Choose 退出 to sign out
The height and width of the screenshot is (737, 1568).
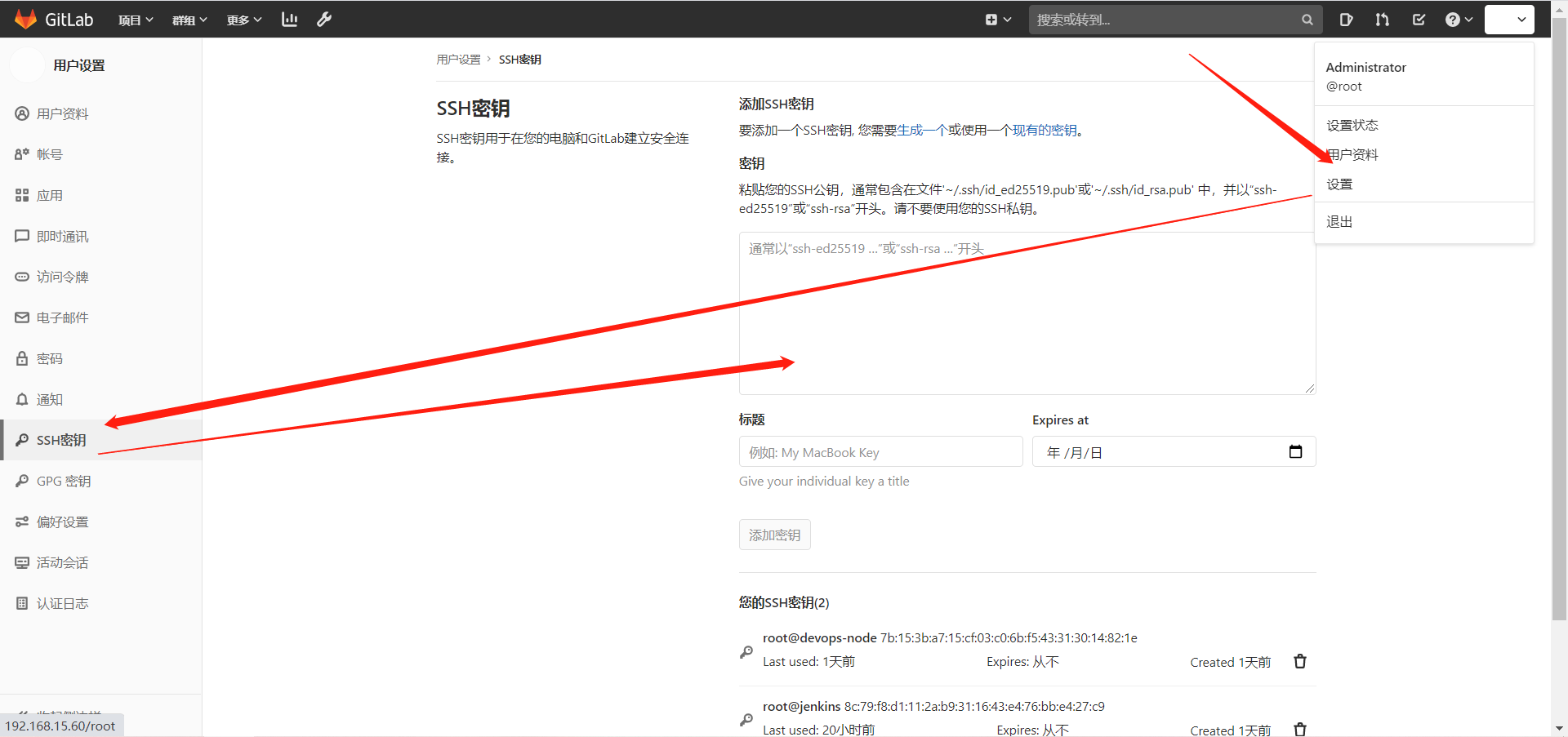click(1339, 222)
